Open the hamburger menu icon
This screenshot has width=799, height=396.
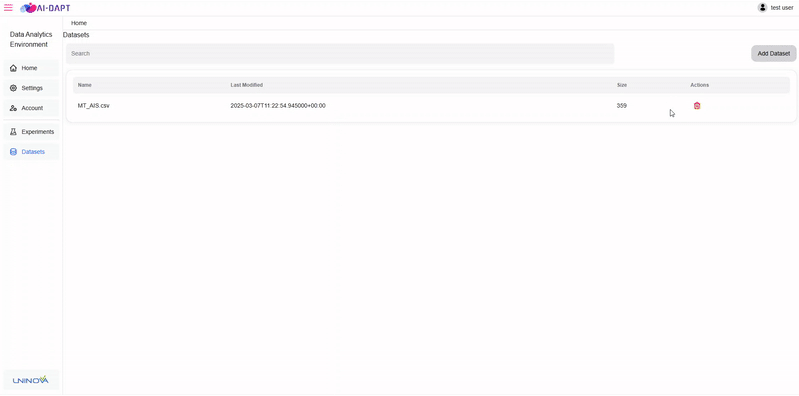pyautogui.click(x=8, y=8)
